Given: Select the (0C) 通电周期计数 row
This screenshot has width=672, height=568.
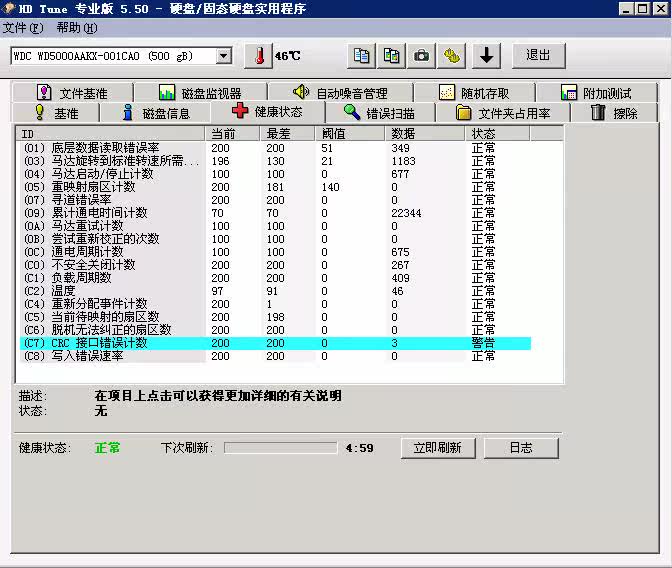Looking at the screenshot, I should click(x=276, y=252).
